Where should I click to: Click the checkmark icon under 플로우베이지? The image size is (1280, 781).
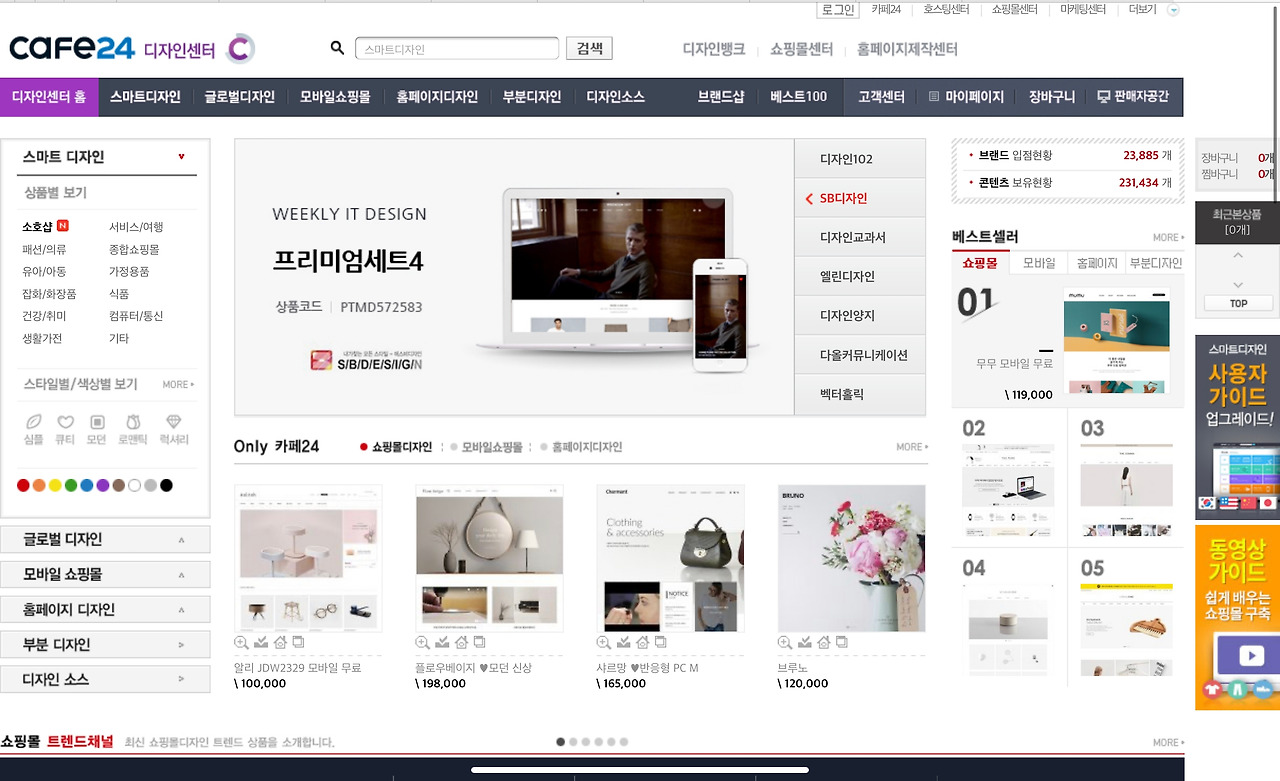442,642
